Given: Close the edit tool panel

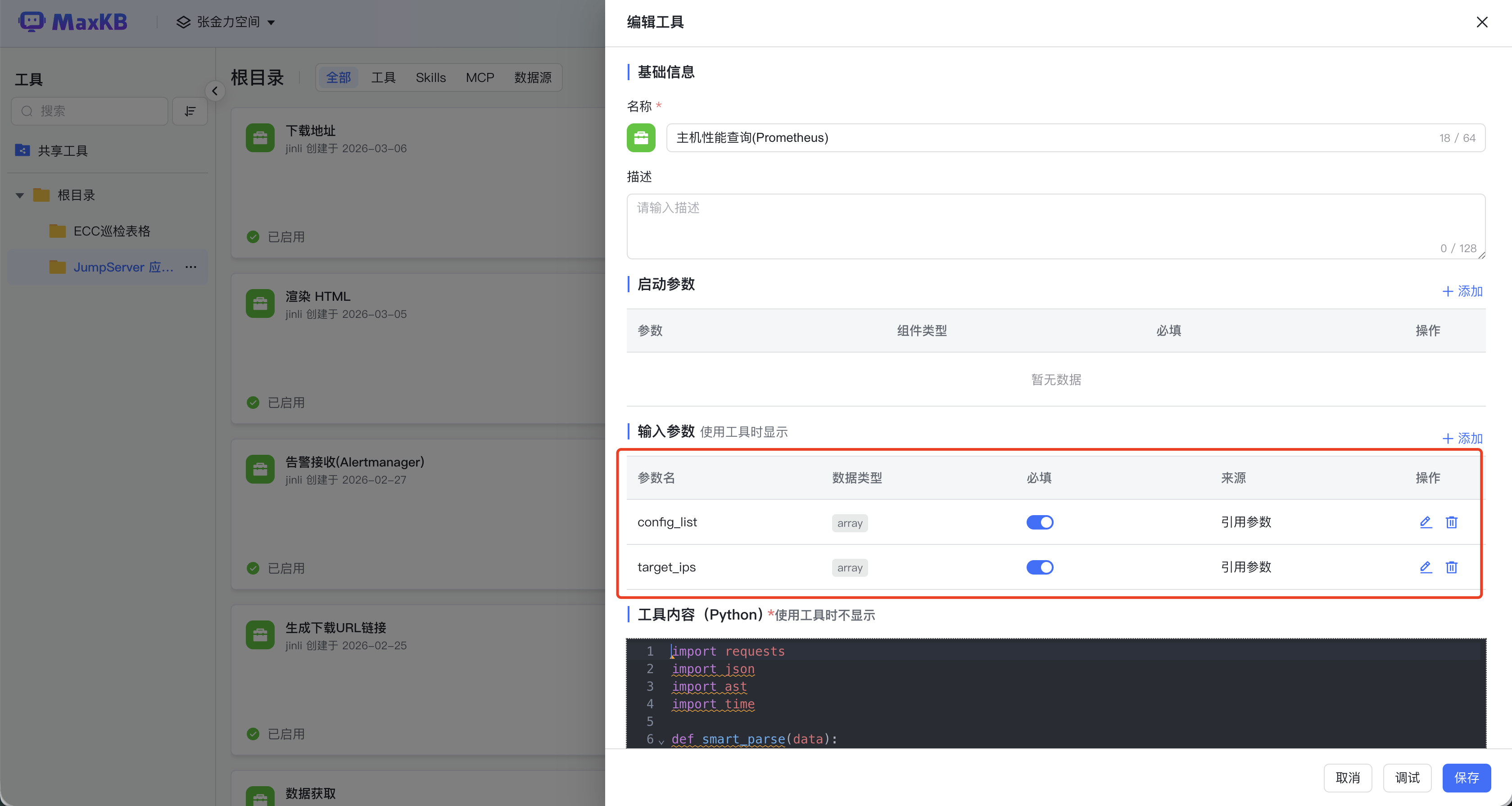Looking at the screenshot, I should (x=1481, y=23).
